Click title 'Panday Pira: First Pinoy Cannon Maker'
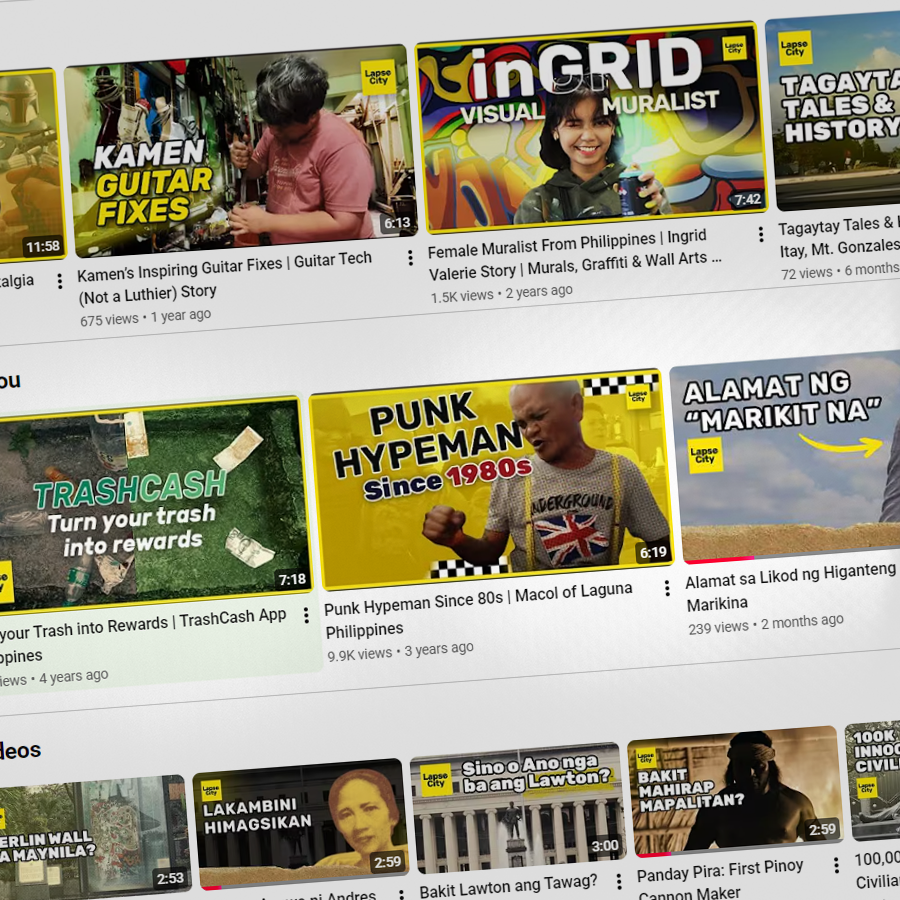 pyautogui.click(x=720, y=880)
